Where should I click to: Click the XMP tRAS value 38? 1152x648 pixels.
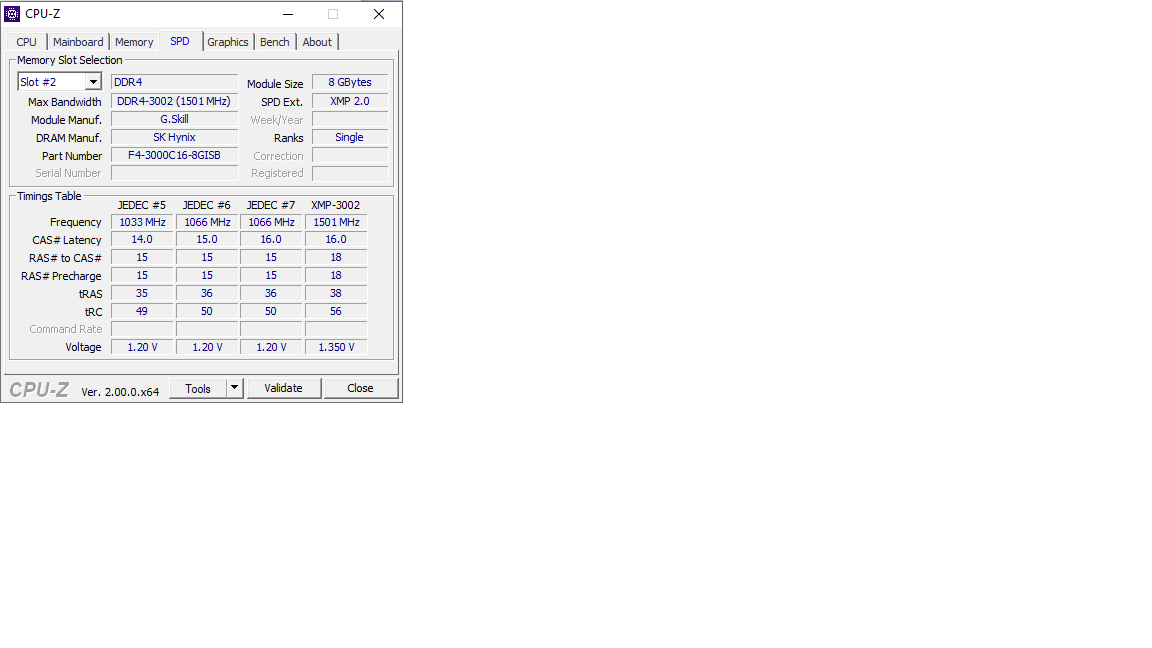336,293
